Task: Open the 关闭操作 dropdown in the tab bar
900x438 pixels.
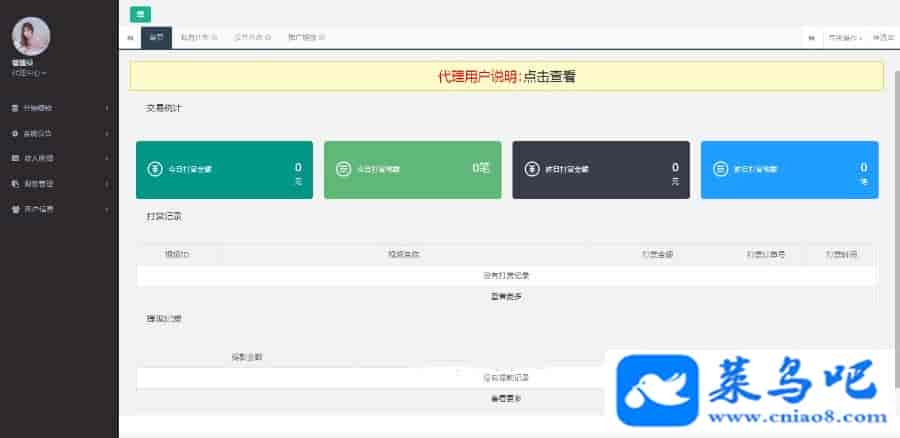Action: (845, 37)
